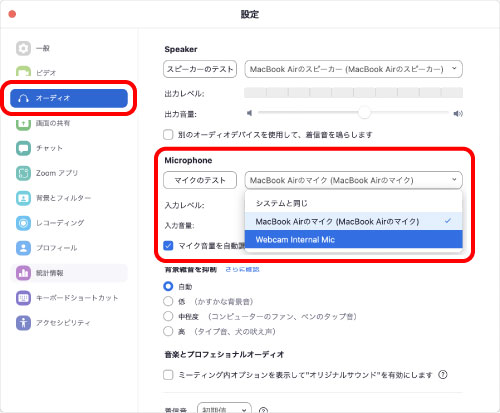Choose システムと同じ in microphone list
The image size is (500, 413).
pyautogui.click(x=353, y=203)
